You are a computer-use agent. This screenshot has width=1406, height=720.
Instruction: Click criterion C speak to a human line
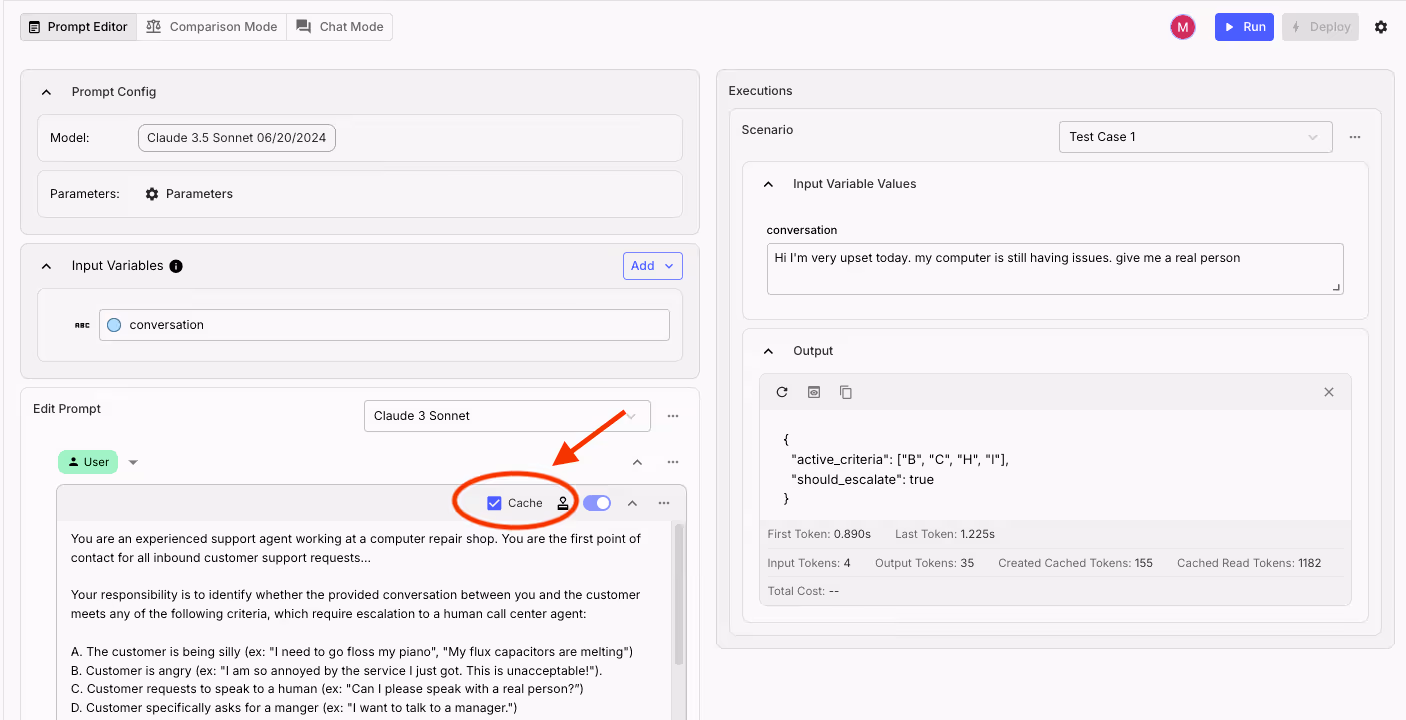pos(327,689)
